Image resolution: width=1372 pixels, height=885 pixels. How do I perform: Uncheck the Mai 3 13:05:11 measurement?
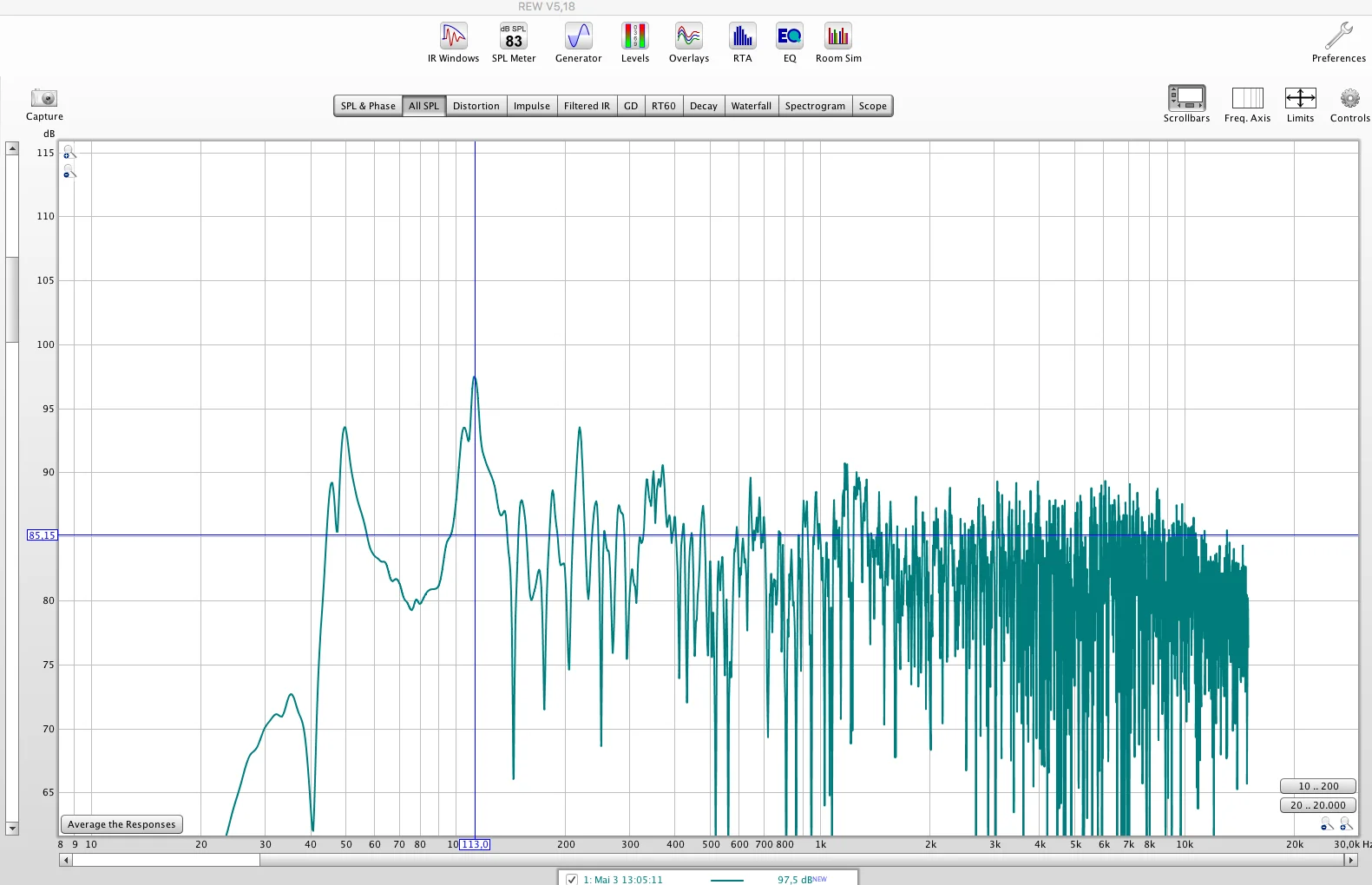572,879
